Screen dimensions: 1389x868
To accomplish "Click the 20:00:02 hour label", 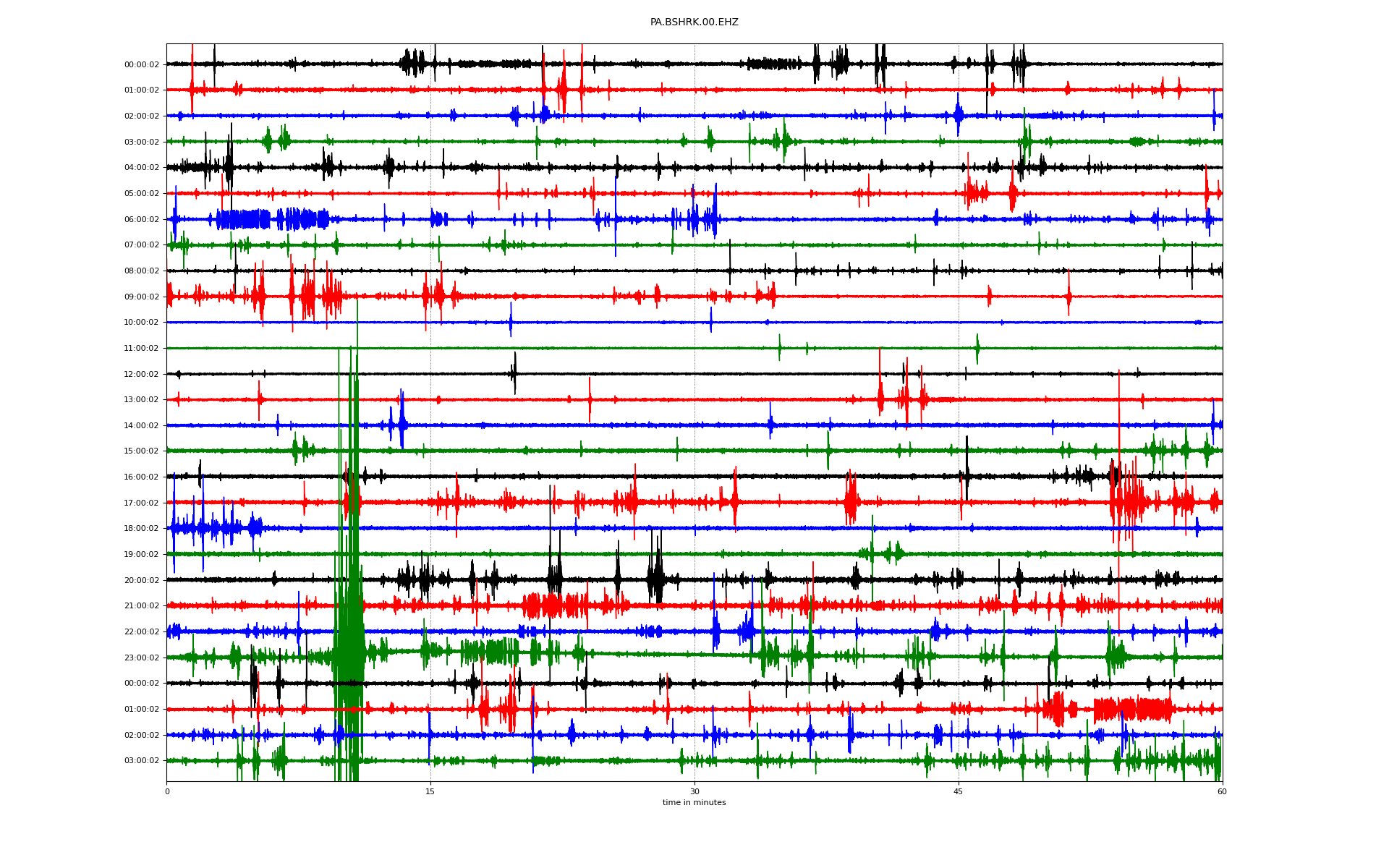I will tap(141, 580).
